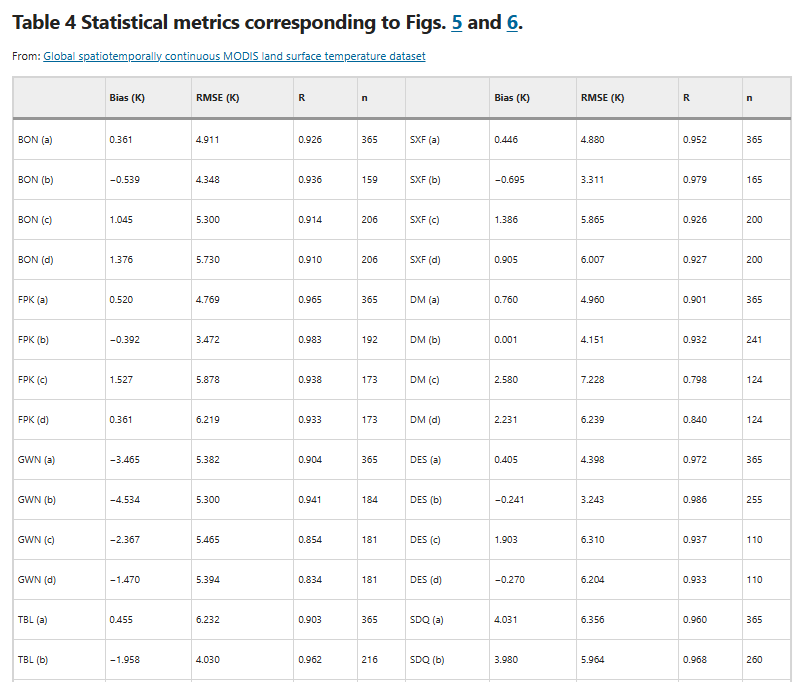Screen dimensions: 799x682
Task: Click the TBL (a) row label
Action: (x=33, y=620)
